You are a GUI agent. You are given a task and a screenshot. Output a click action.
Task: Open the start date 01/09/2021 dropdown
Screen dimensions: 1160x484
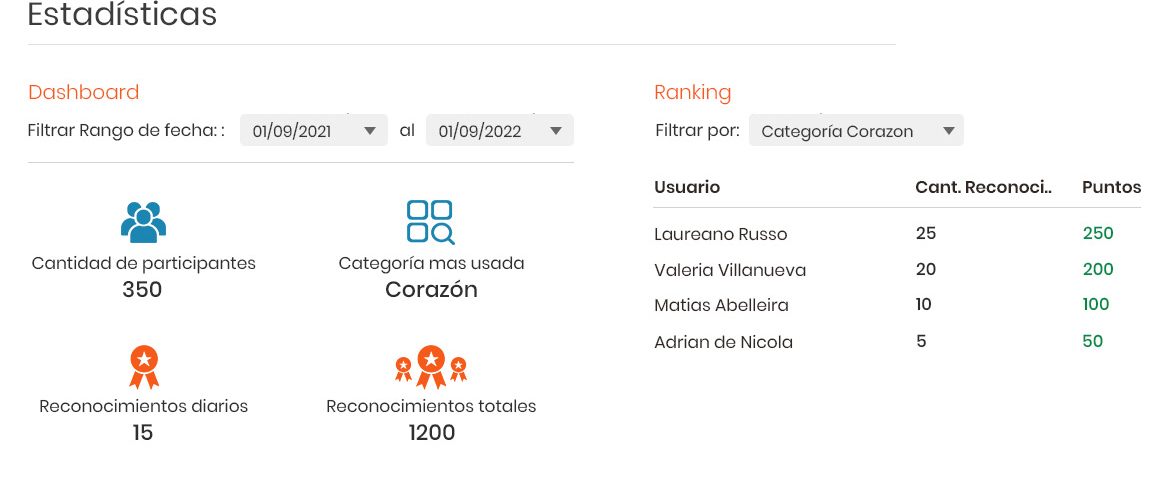[314, 131]
